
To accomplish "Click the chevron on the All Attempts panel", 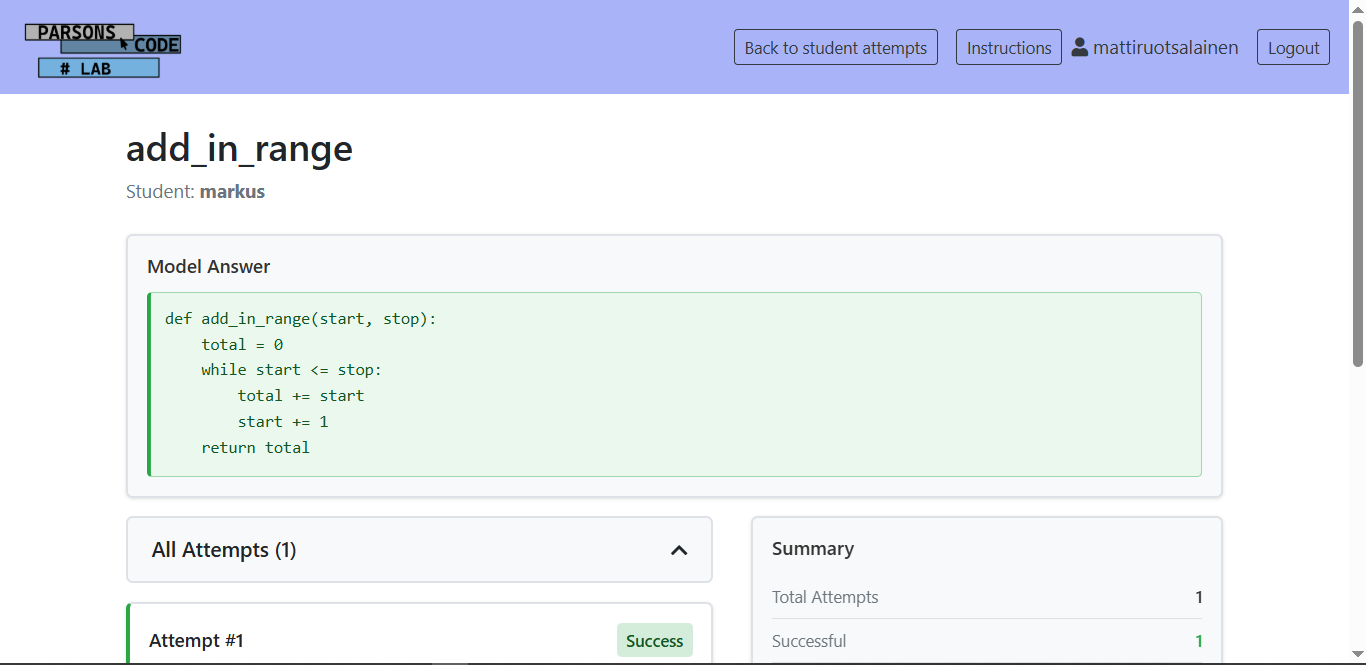I will click(x=679, y=549).
